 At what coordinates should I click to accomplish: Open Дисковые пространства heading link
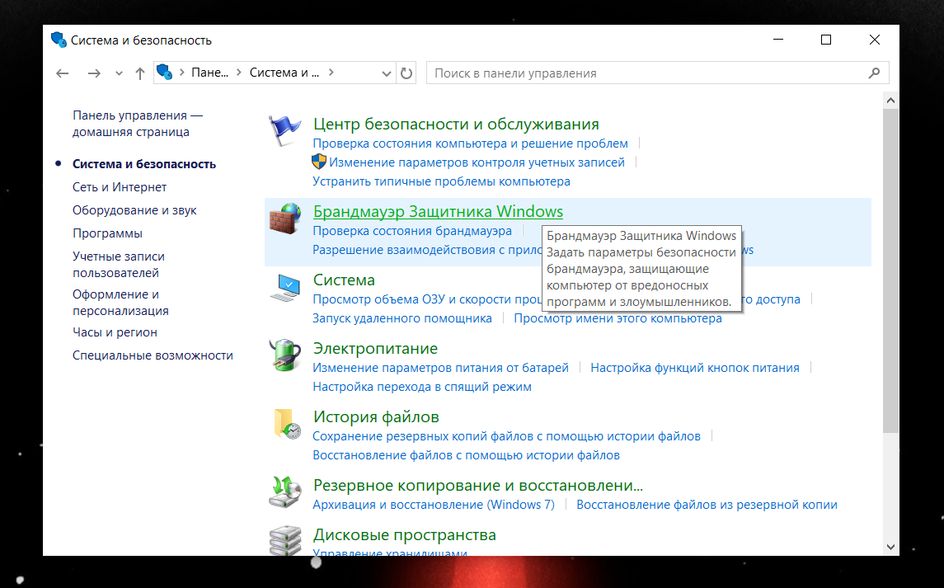pos(405,534)
